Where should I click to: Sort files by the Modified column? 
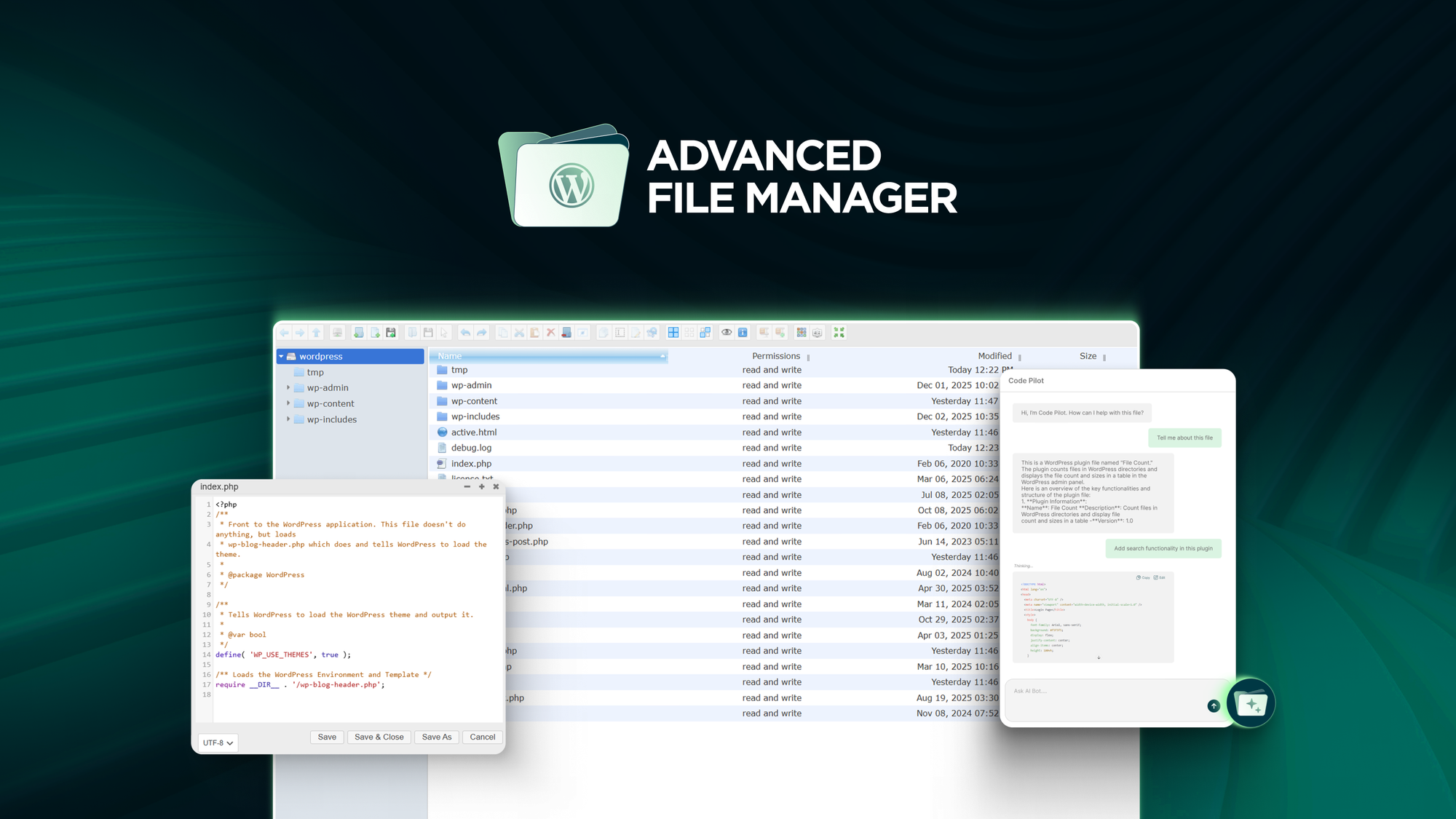995,356
